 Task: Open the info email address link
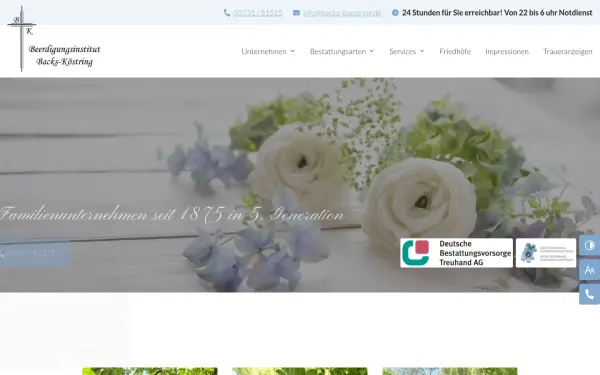coord(342,13)
